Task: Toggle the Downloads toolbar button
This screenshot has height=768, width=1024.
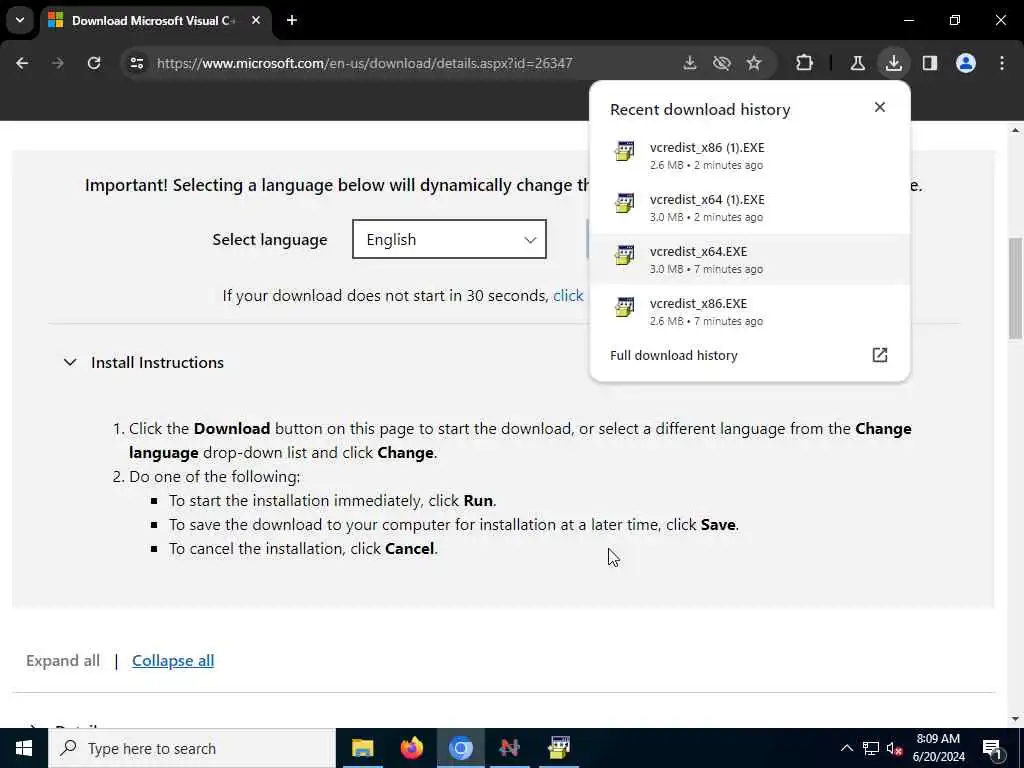Action: [893, 63]
